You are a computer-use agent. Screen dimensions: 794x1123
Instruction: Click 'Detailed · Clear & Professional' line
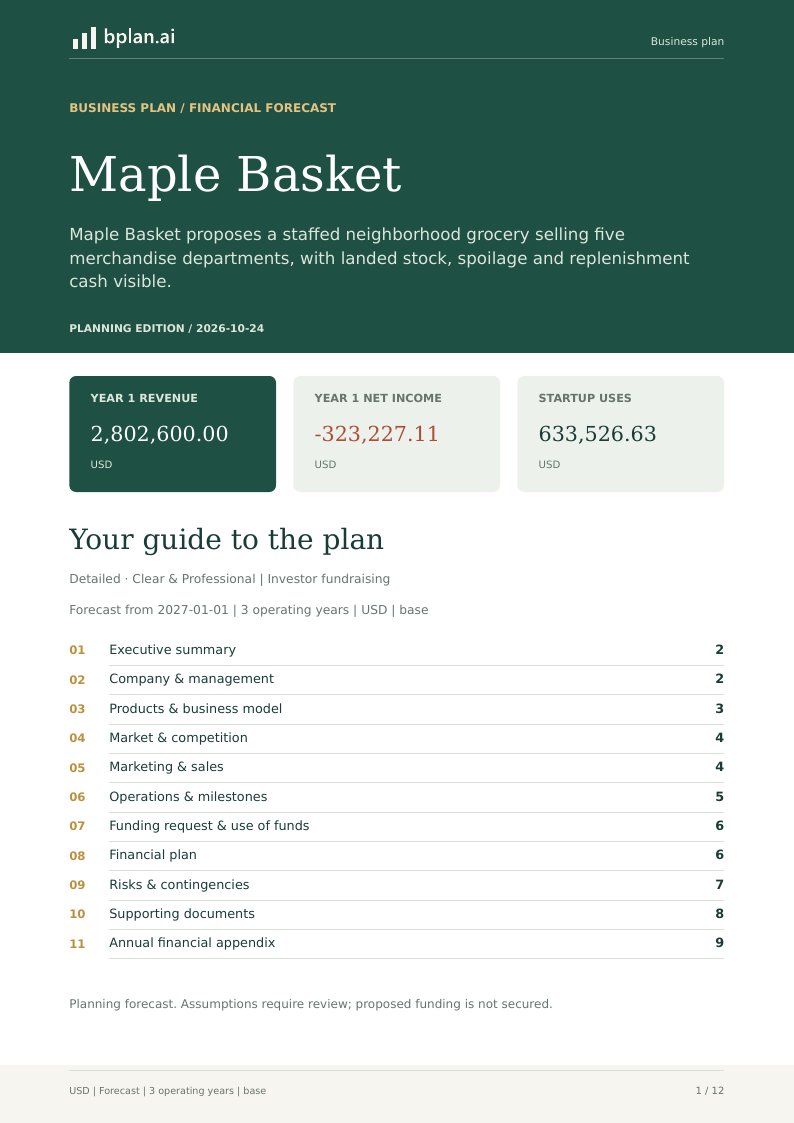230,579
